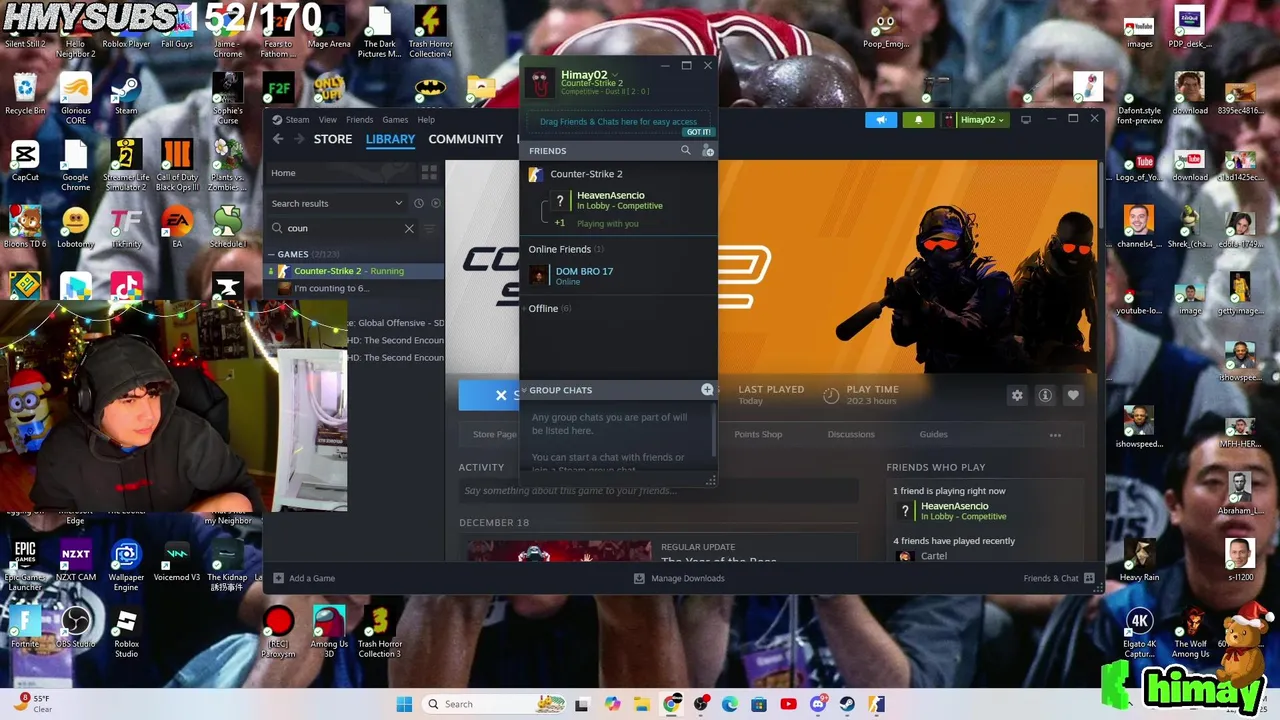The image size is (1280, 720).
Task: Select the CapCut desktop icon
Action: tap(25, 162)
